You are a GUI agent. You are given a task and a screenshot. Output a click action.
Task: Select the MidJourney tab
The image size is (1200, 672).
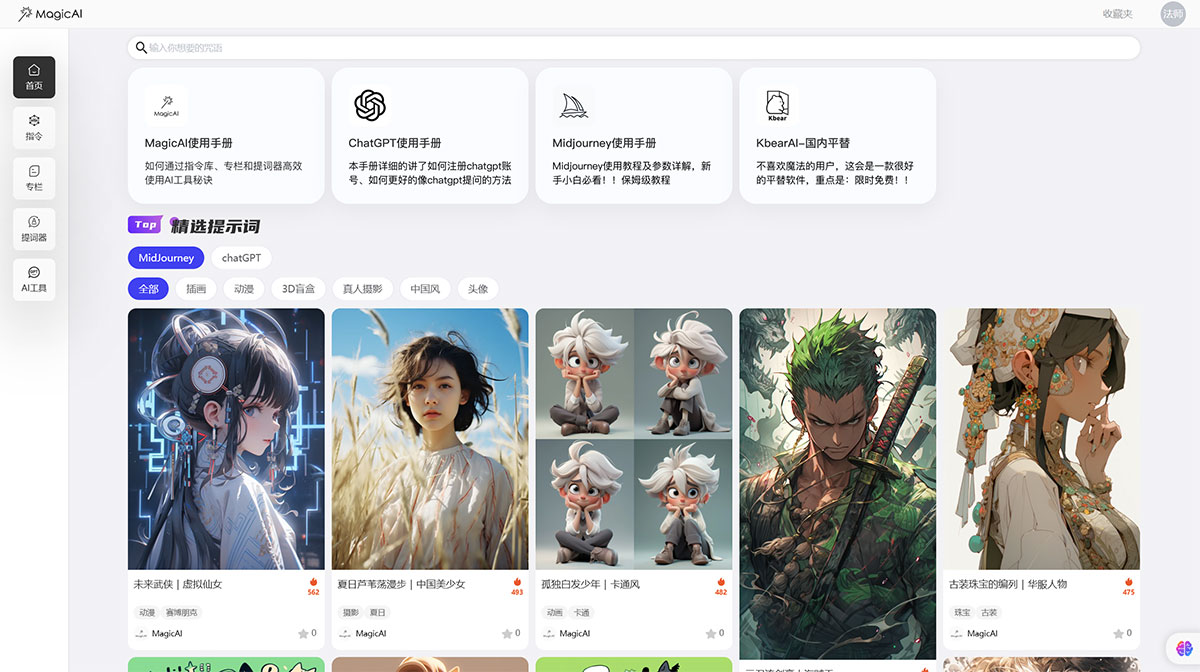click(166, 257)
